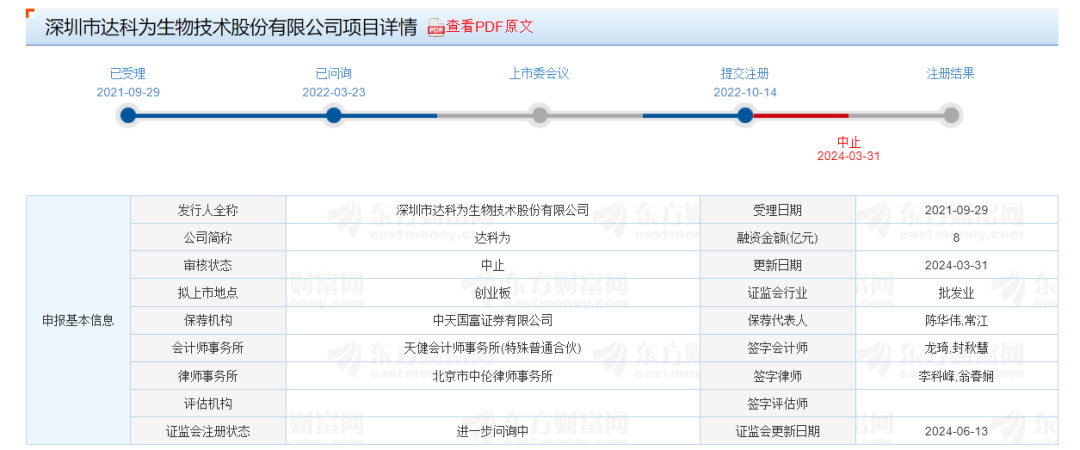The height and width of the screenshot is (450, 1080).
Task: Click the 受理日期 label cell
Action: pyautogui.click(x=778, y=210)
